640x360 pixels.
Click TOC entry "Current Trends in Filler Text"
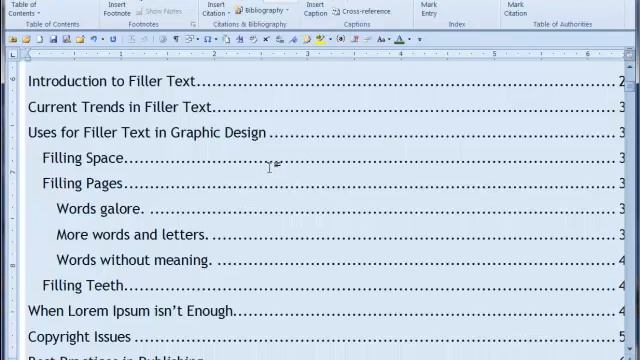[325, 107]
